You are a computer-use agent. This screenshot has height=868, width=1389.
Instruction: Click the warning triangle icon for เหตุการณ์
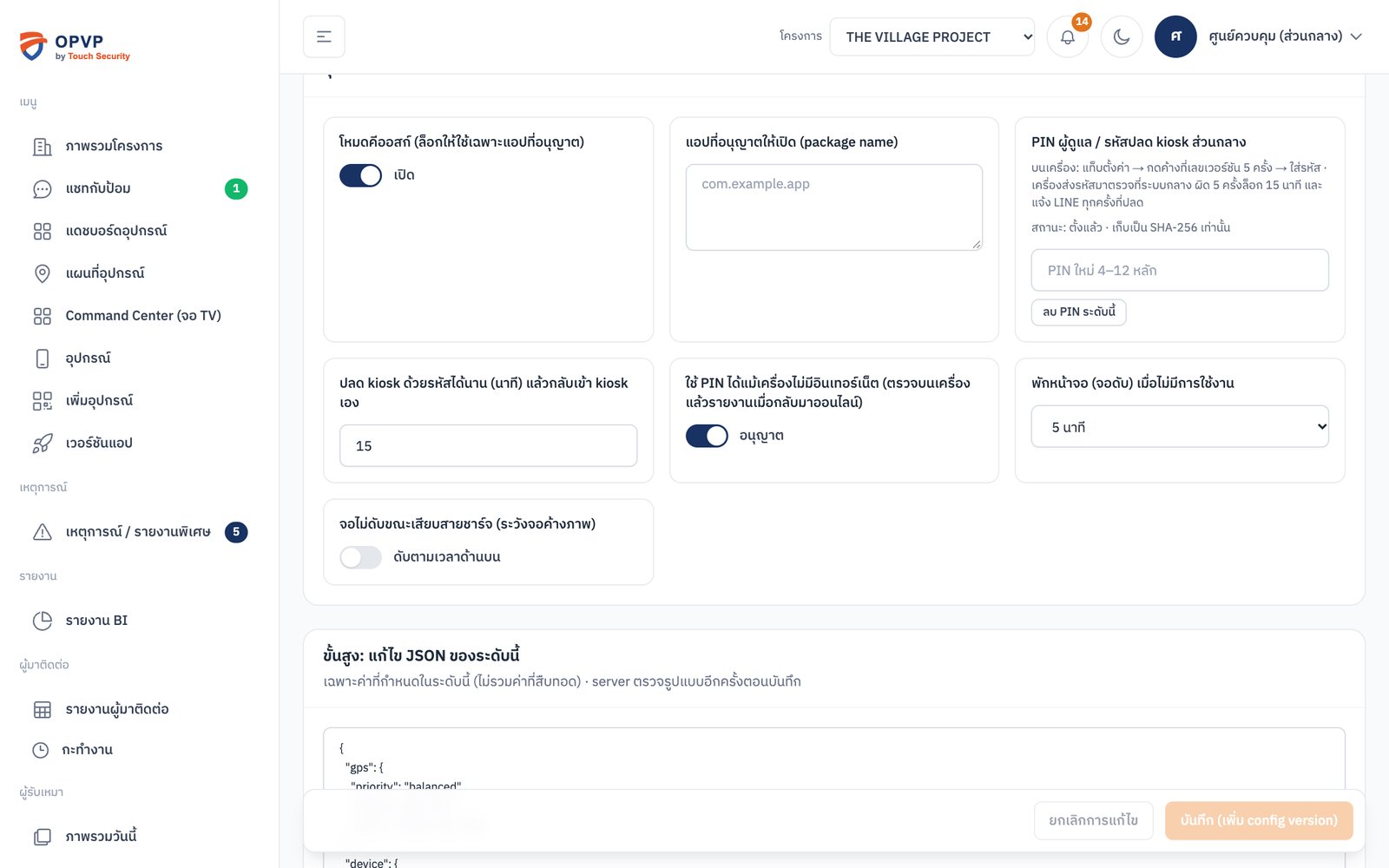42,532
